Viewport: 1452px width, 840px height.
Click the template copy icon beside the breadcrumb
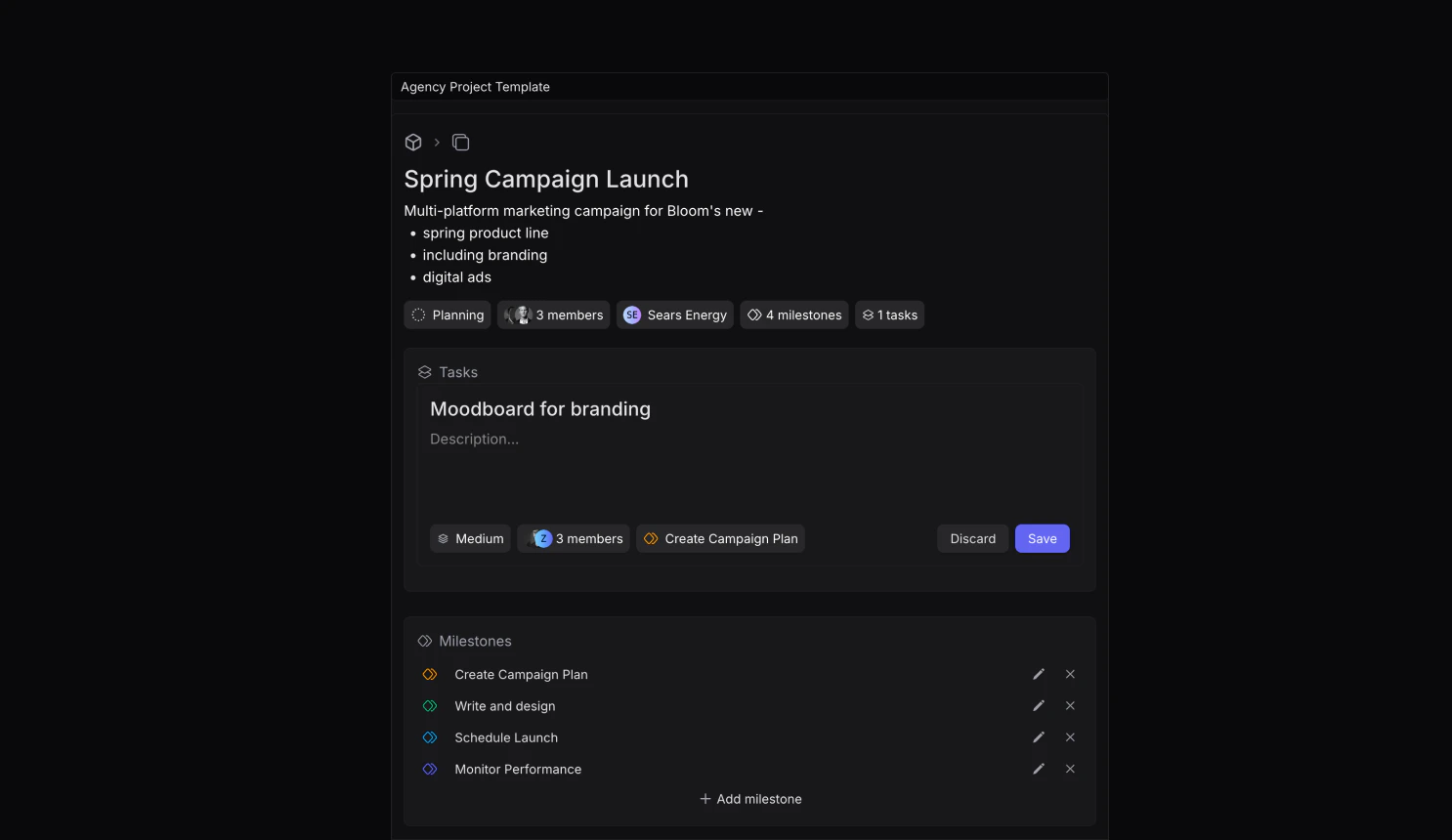(x=460, y=142)
